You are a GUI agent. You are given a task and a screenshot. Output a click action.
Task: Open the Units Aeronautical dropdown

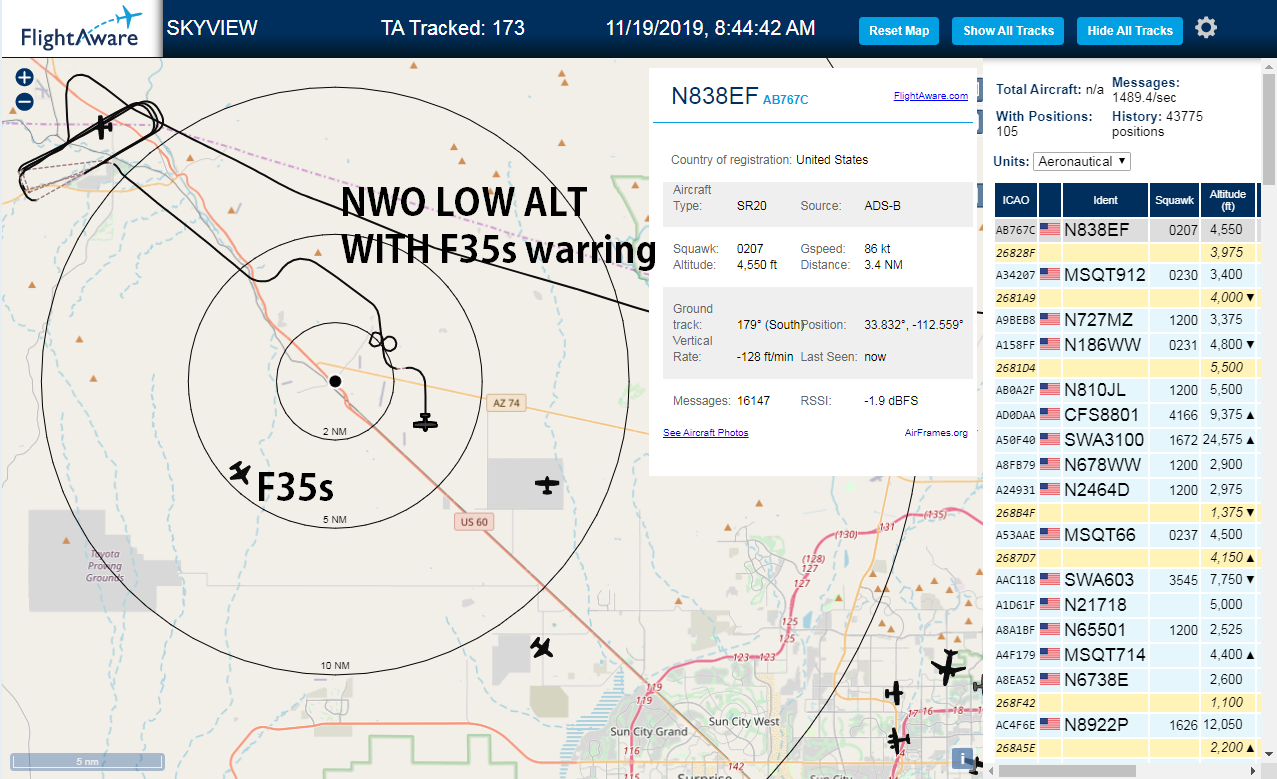click(x=1083, y=161)
